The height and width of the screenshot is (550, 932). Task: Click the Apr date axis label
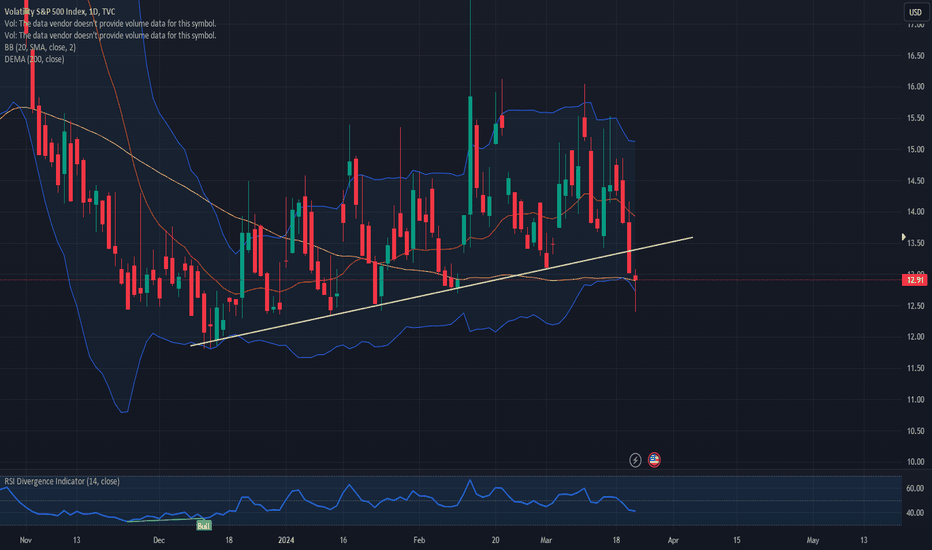pos(673,540)
